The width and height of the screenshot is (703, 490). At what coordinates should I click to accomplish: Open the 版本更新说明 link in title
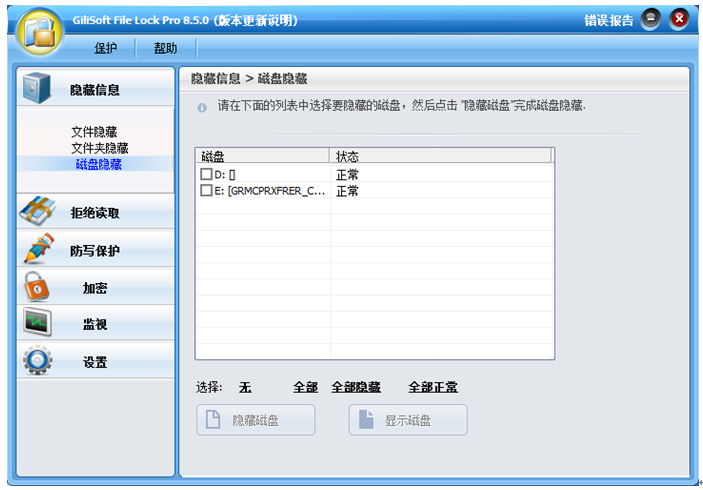[256, 20]
